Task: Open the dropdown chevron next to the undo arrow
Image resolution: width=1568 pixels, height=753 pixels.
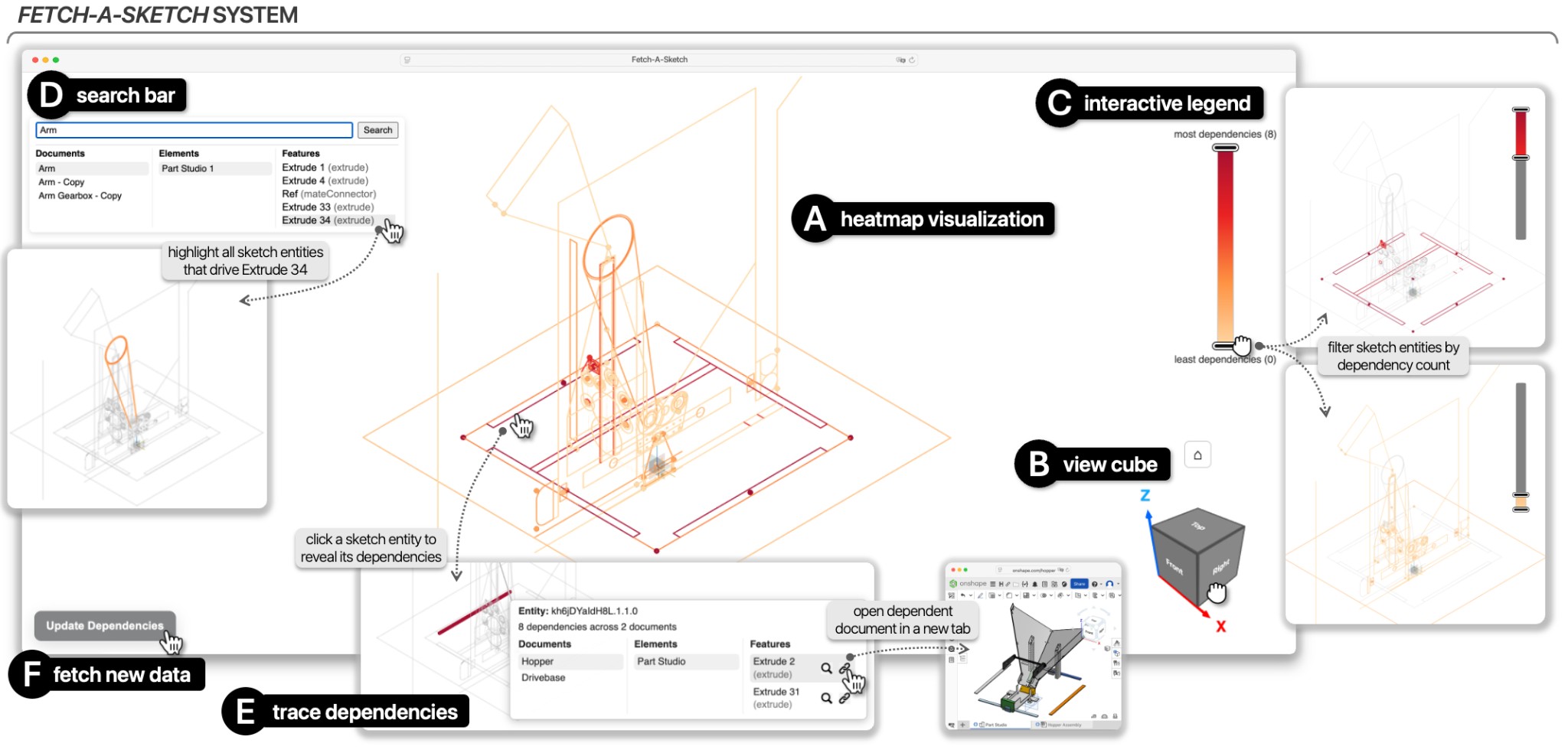Action: pos(971,595)
